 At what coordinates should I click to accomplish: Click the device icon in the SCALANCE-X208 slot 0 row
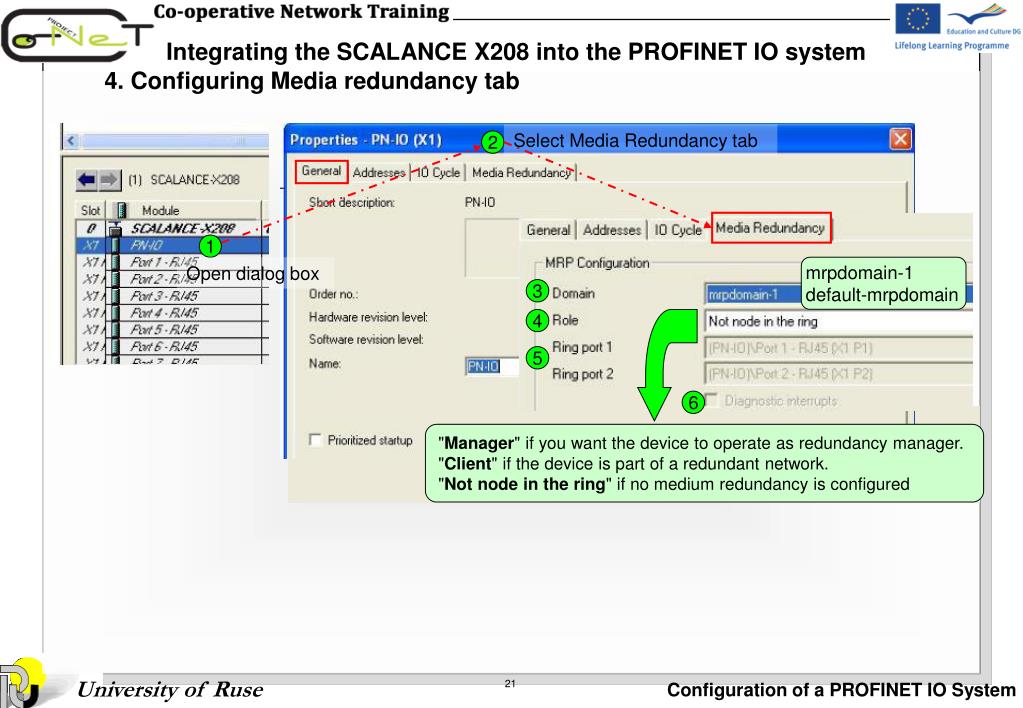click(x=116, y=228)
